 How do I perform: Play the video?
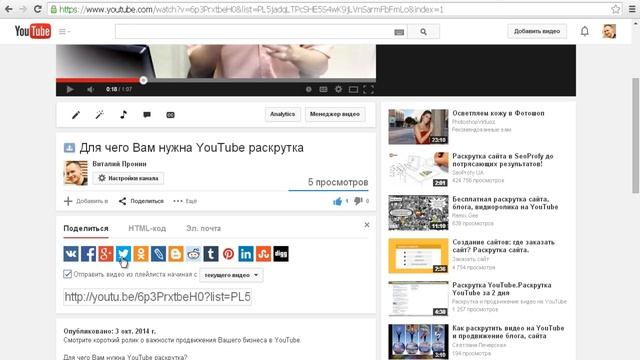pyautogui.click(x=70, y=89)
